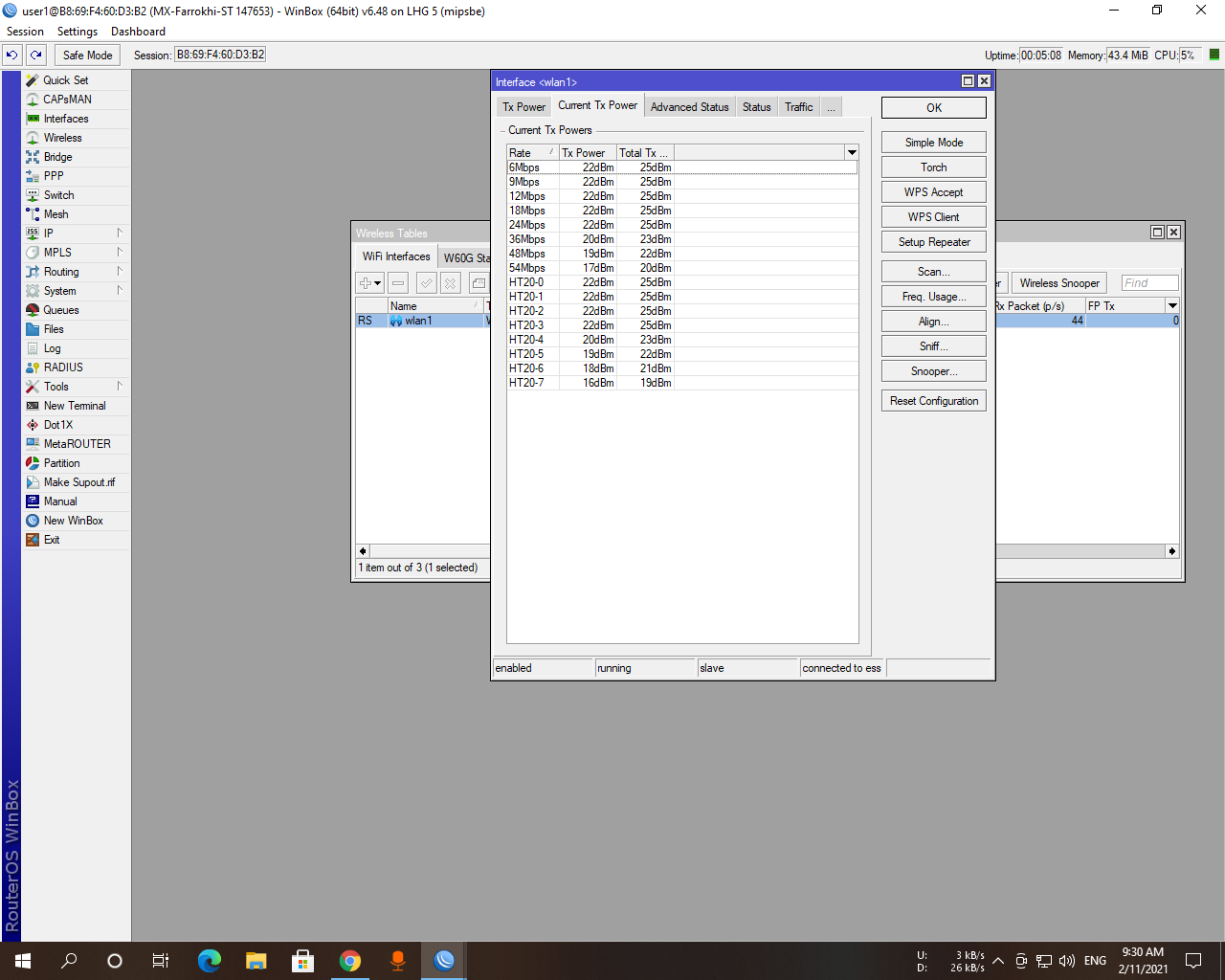
Task: Launch New Terminal from sidebar
Action: [x=77, y=406]
